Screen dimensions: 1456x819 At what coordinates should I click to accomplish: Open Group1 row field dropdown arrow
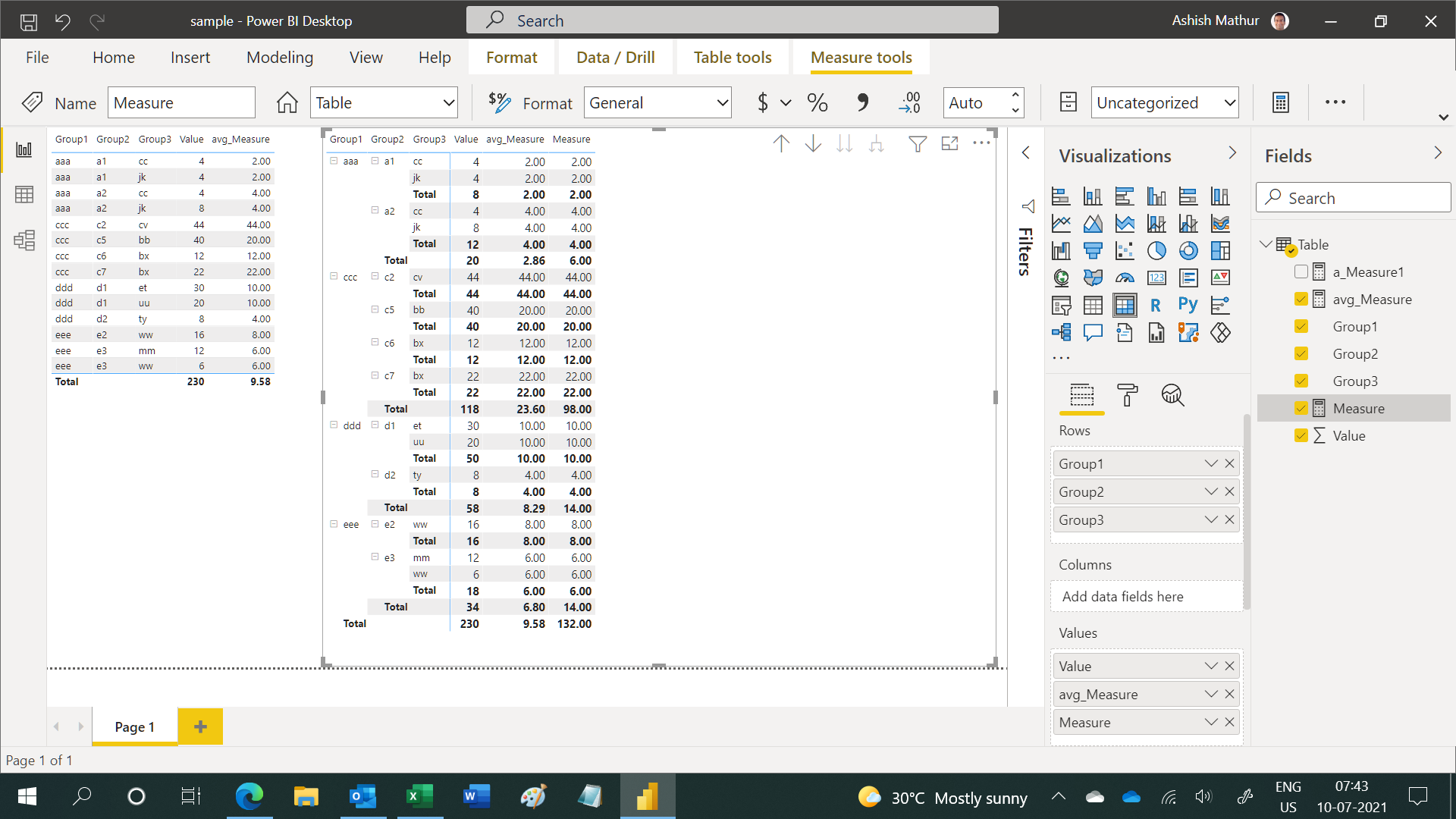[x=1211, y=463]
